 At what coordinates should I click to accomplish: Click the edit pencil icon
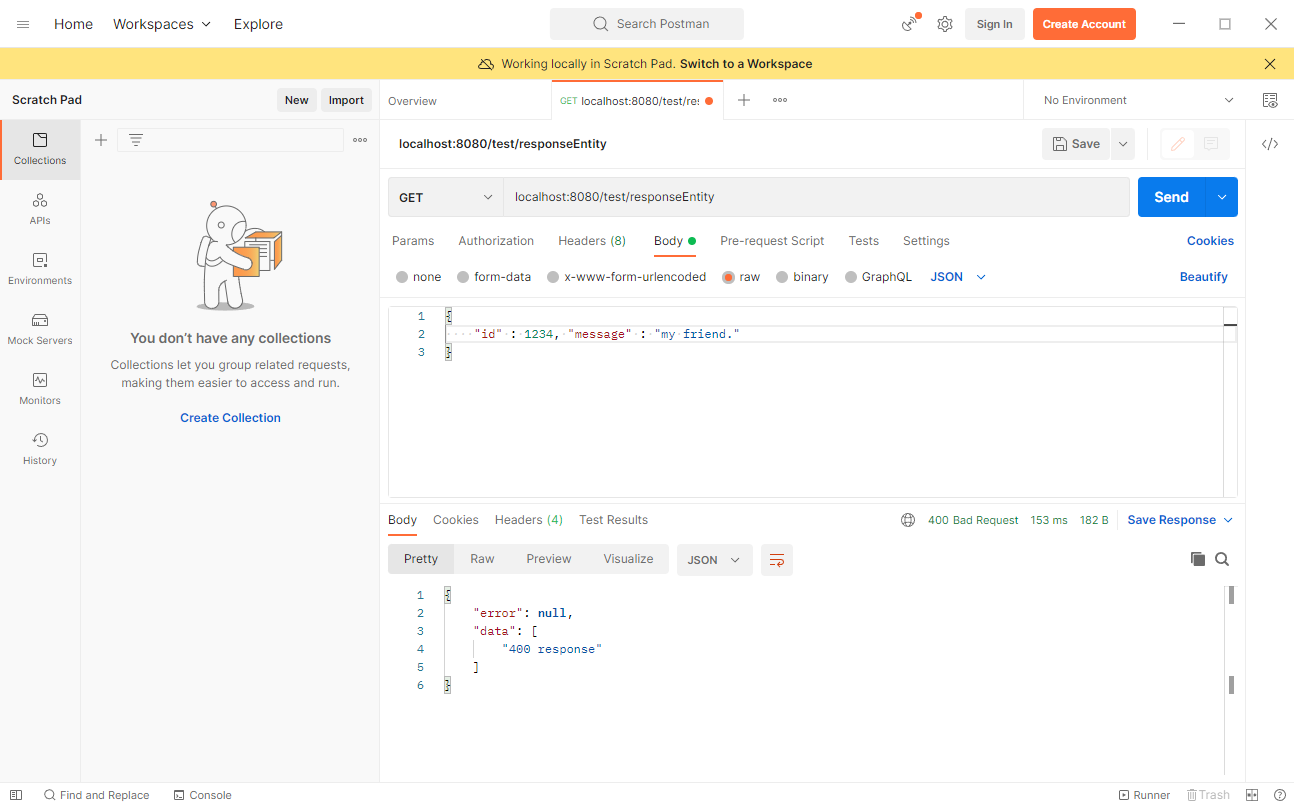click(x=1178, y=144)
